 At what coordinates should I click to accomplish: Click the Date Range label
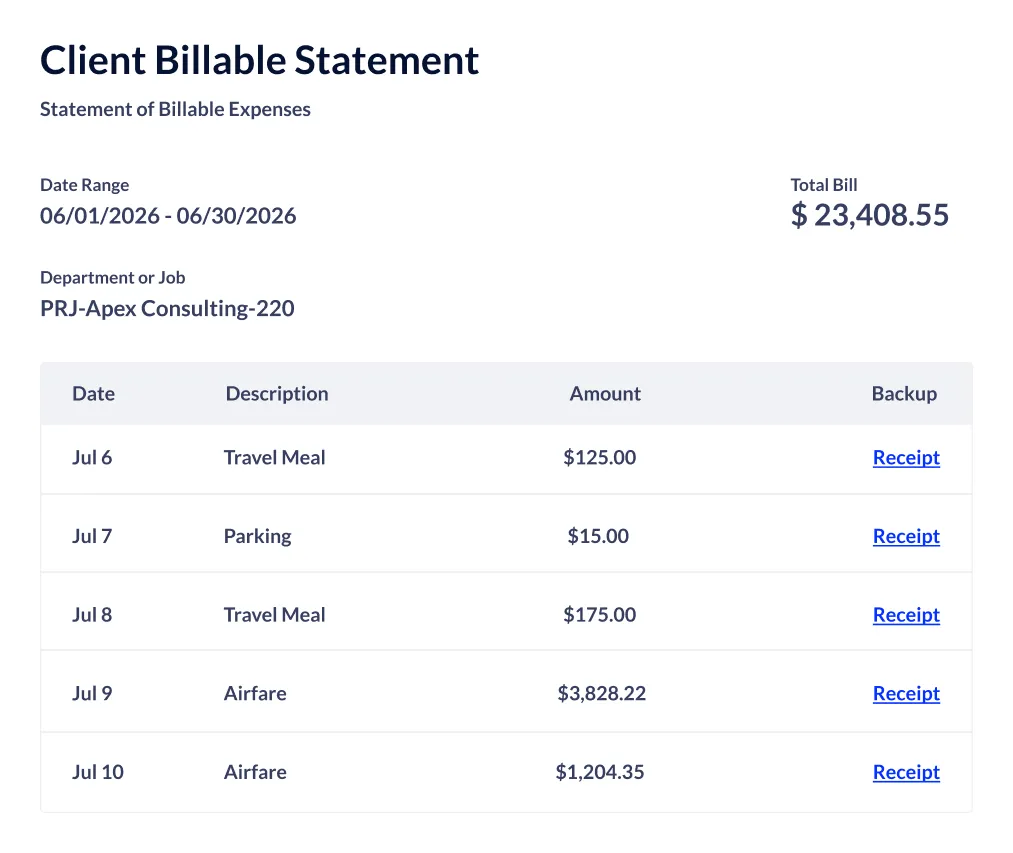(85, 185)
